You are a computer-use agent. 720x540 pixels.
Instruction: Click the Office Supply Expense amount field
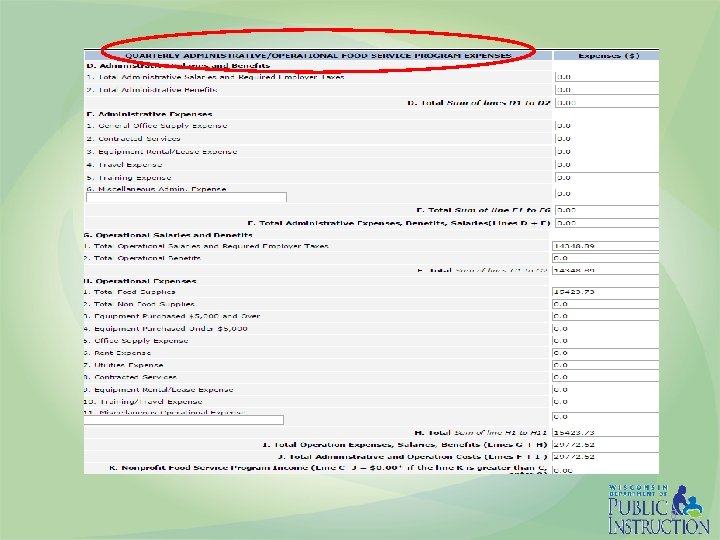pyautogui.click(x=605, y=341)
